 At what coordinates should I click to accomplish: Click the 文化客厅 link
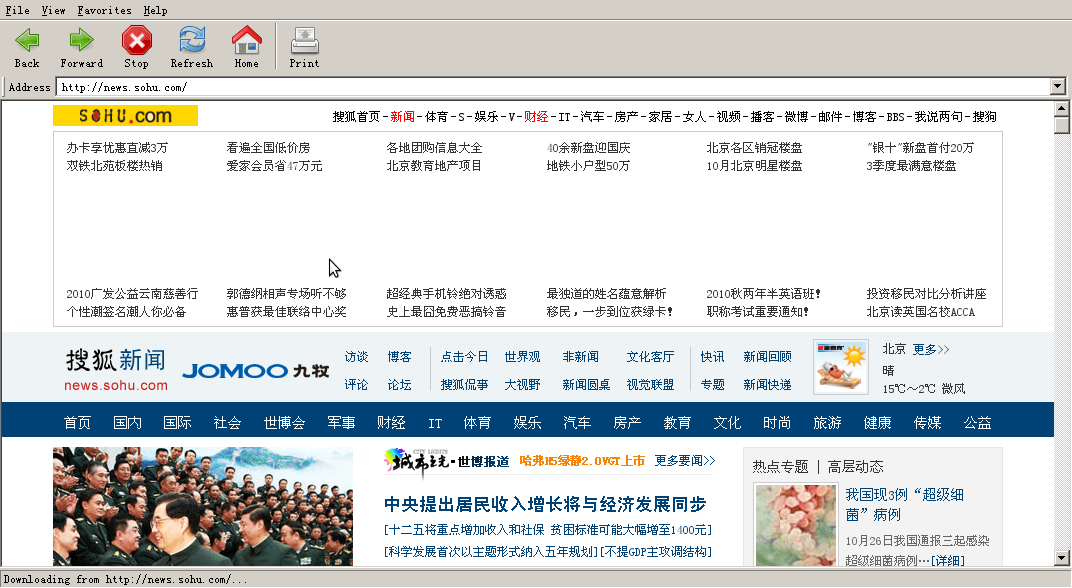[x=650, y=357]
